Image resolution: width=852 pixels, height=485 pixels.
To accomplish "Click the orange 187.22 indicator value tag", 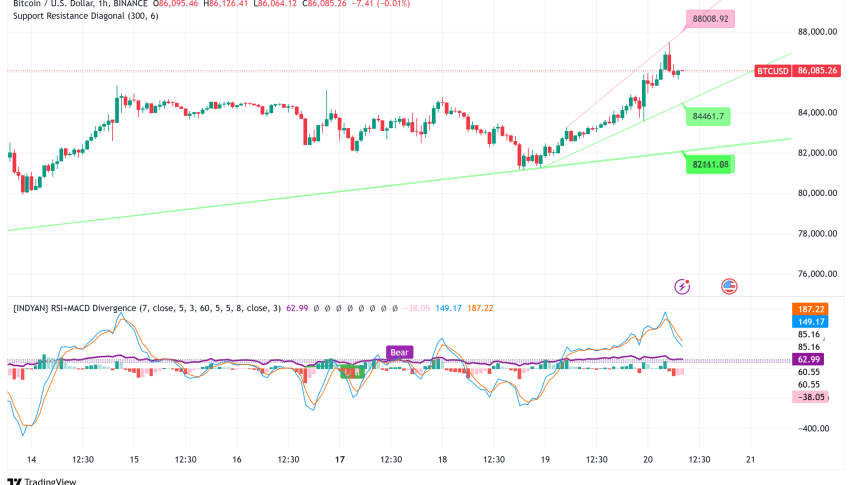I will click(811, 309).
